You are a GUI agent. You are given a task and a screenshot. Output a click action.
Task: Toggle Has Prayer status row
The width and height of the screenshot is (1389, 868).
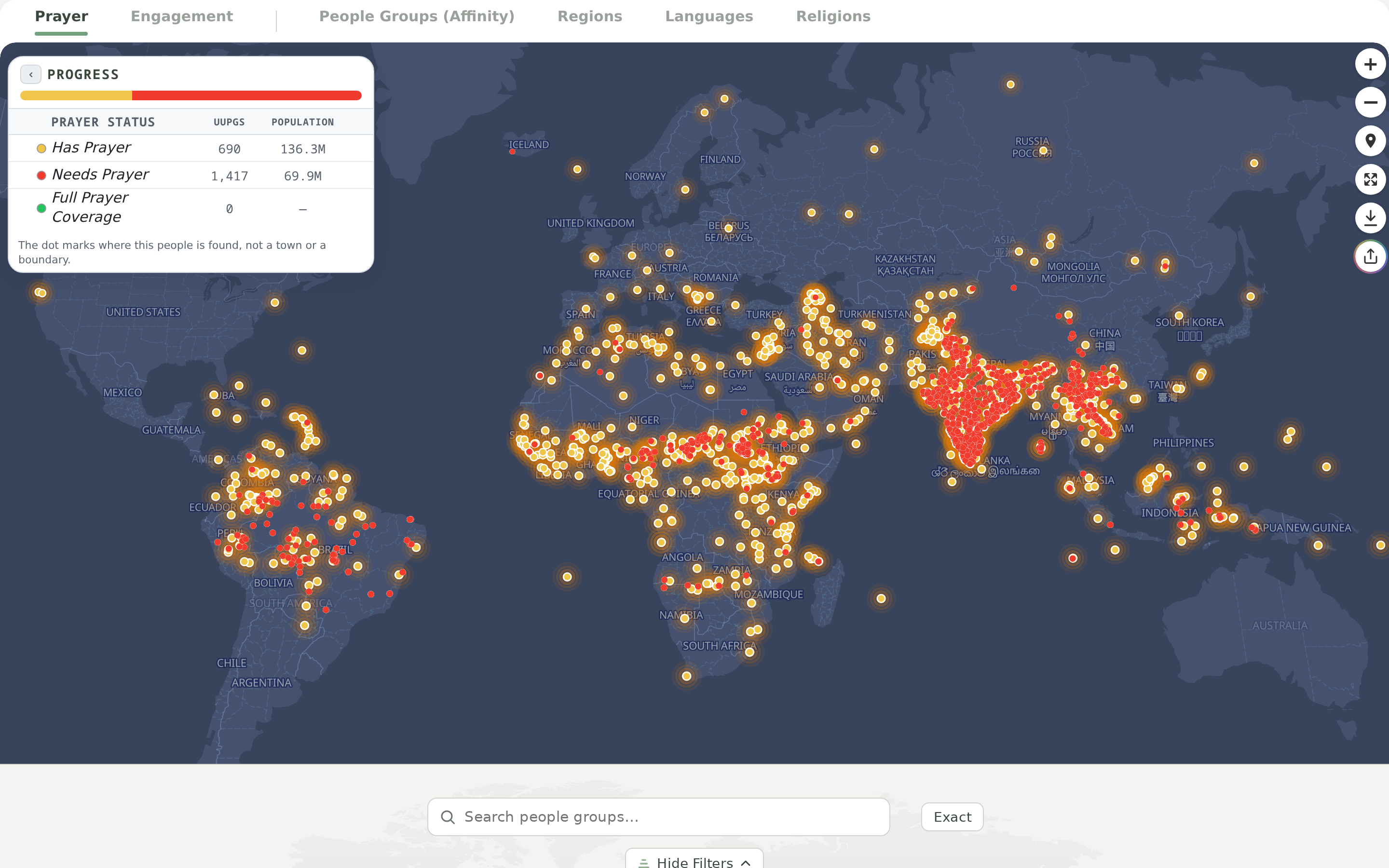191,149
